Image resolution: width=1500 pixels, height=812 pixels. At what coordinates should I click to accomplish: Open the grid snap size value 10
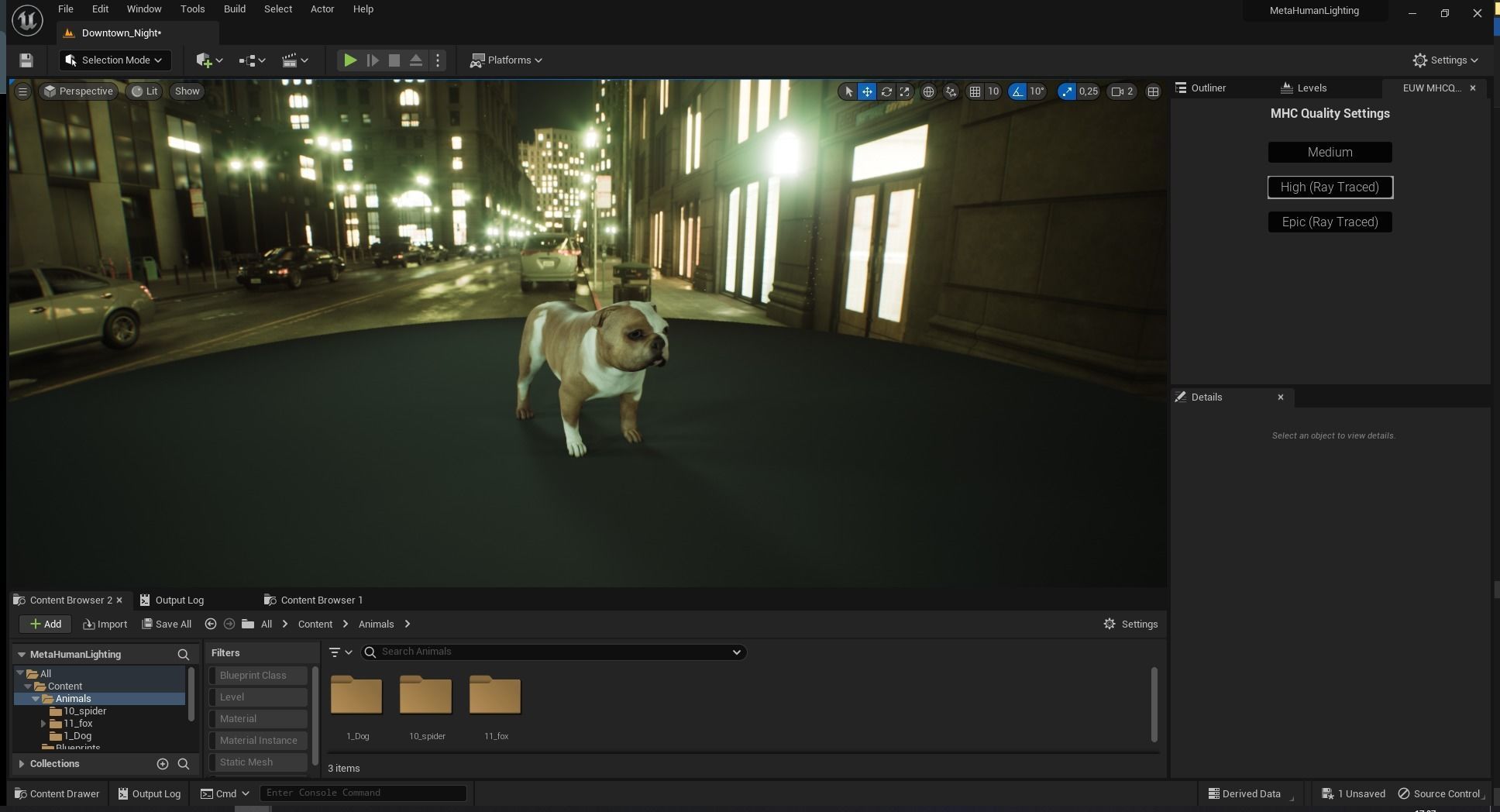[993, 91]
